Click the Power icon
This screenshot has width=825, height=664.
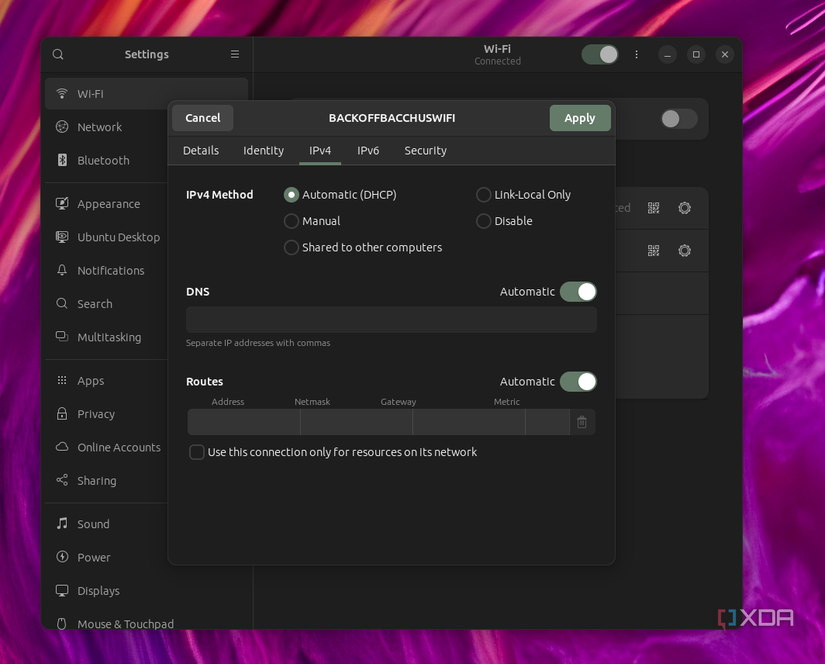(62, 557)
